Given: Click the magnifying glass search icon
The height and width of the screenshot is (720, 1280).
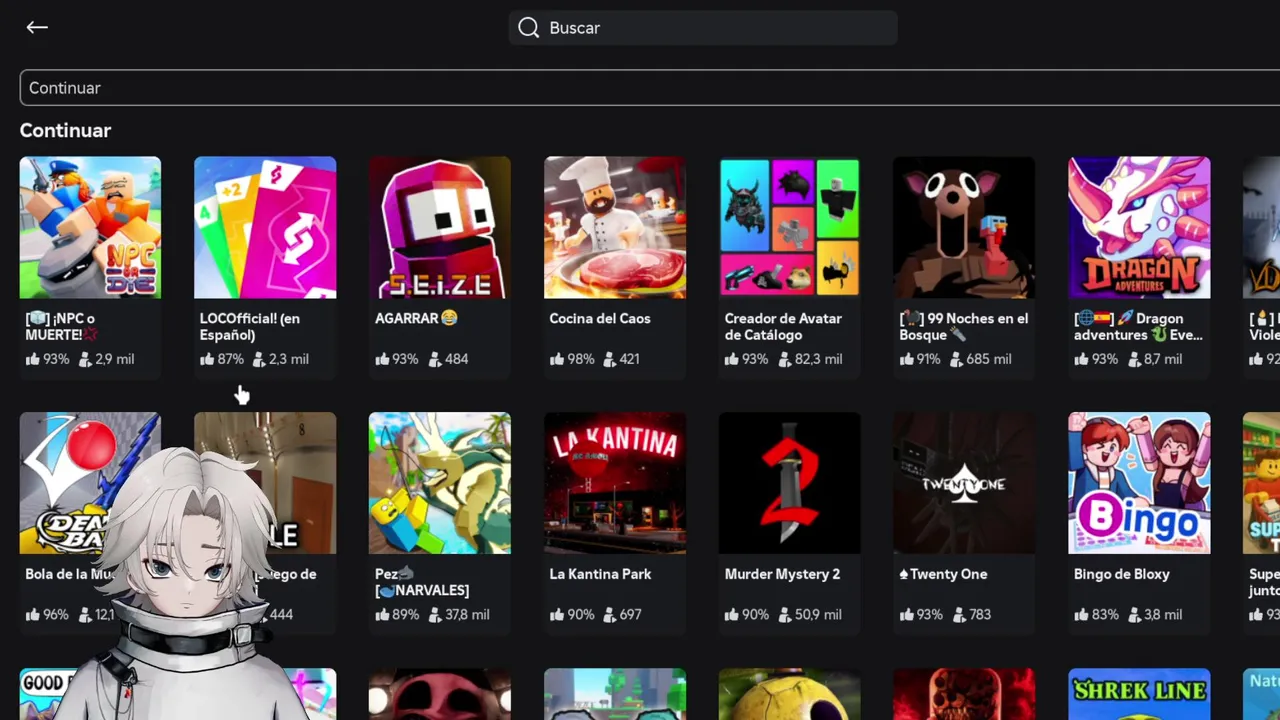Looking at the screenshot, I should 529,28.
